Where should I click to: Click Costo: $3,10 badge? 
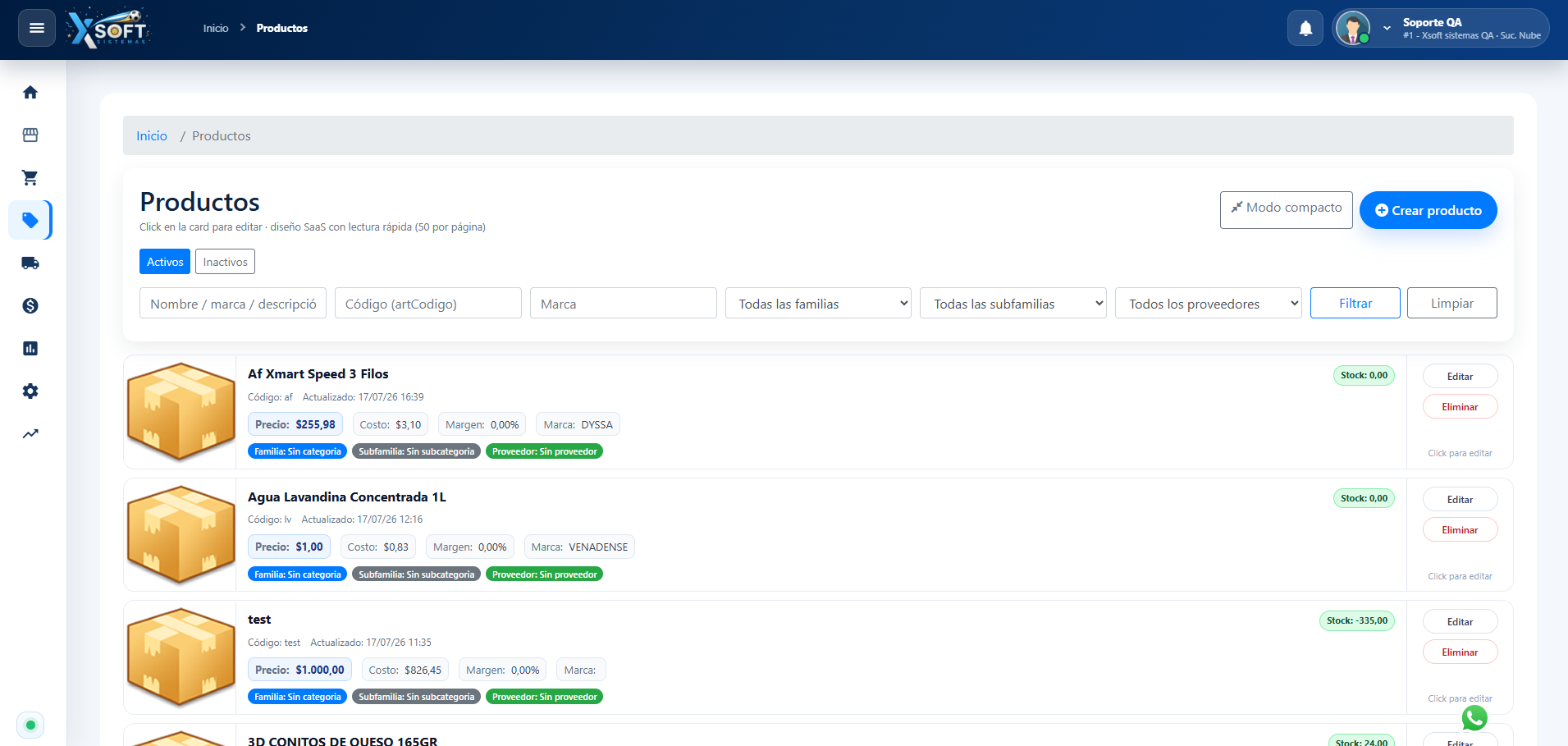click(x=391, y=424)
